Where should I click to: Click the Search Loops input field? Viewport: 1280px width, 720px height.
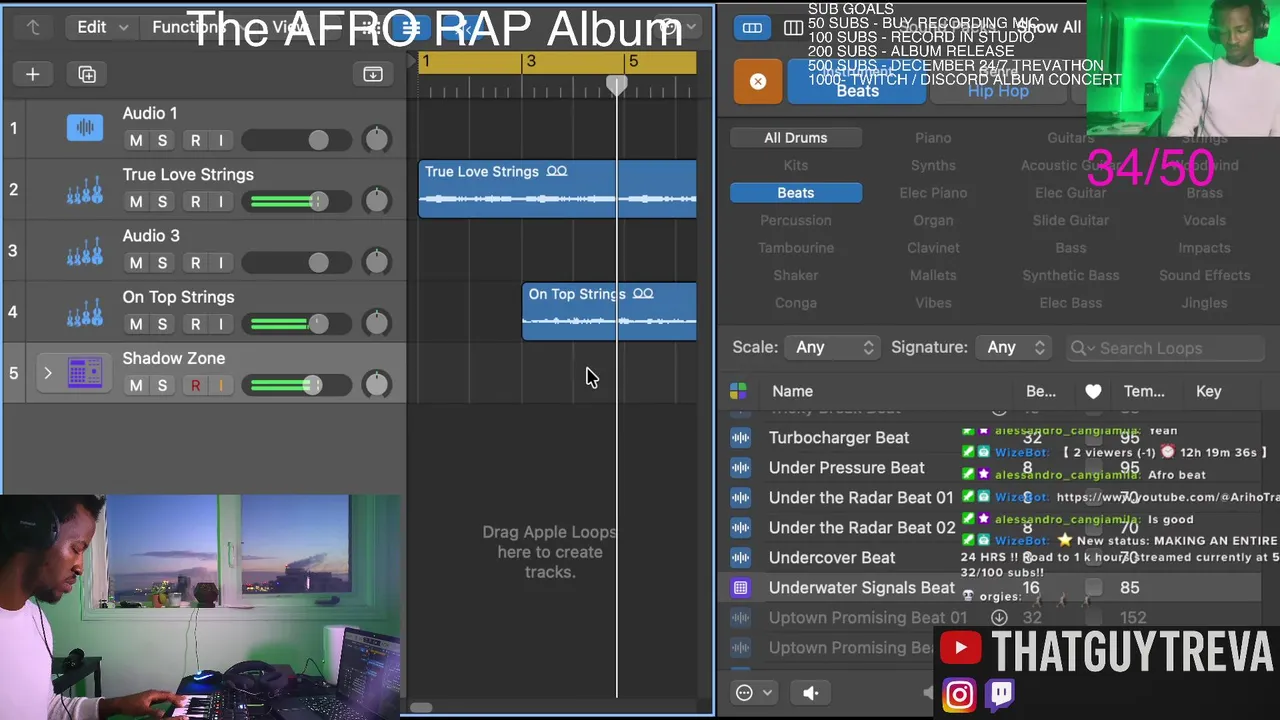[1165, 348]
